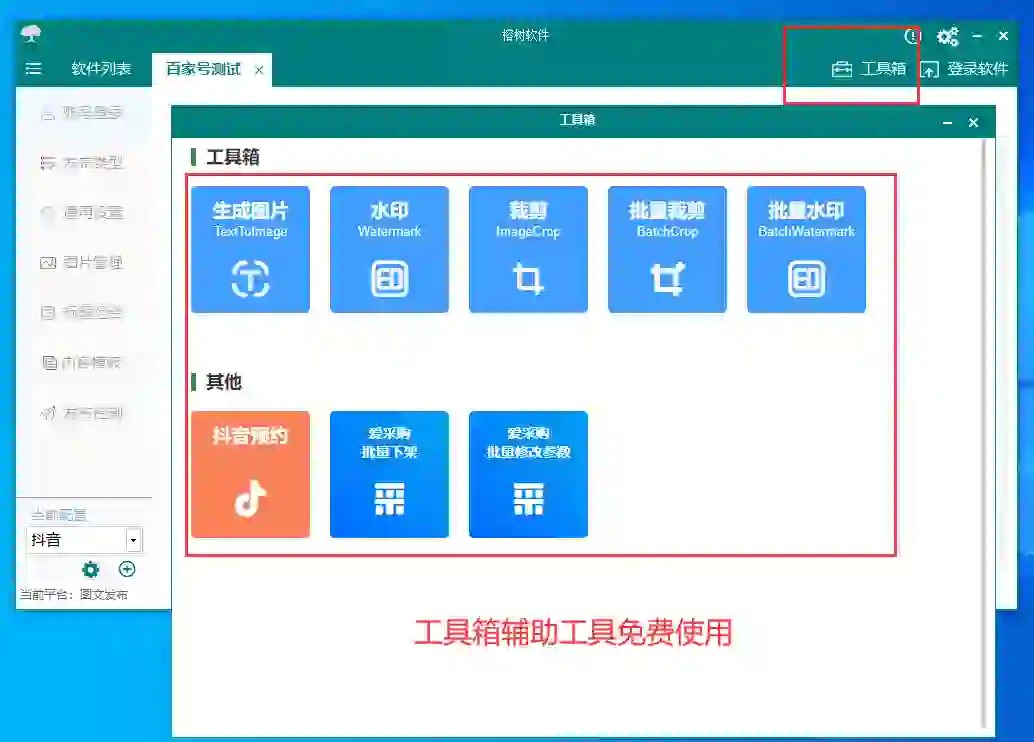1034x742 pixels.
Task: Open the 爱采购批量下架 tool
Action: click(x=389, y=473)
